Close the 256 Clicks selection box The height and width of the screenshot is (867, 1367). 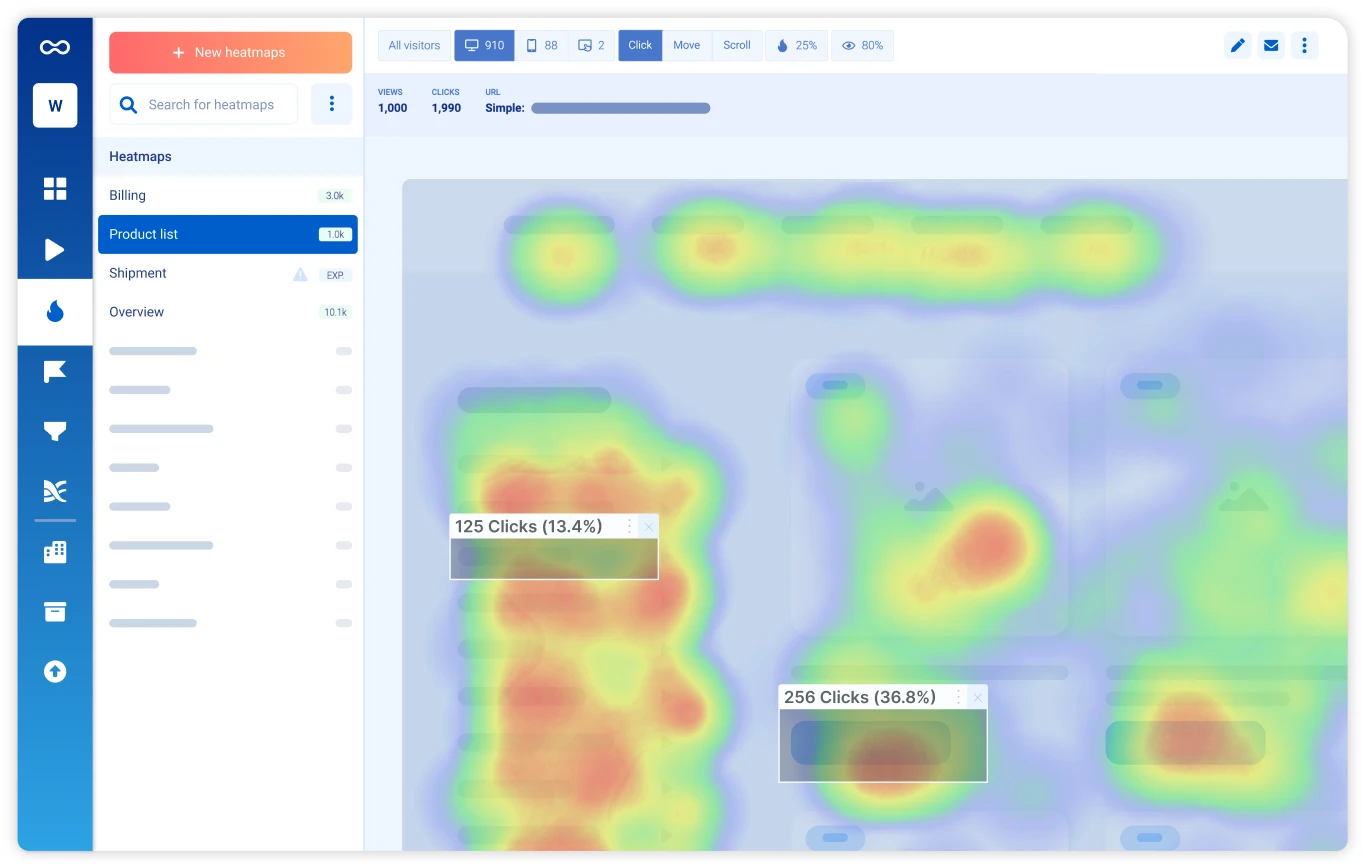[x=977, y=697]
